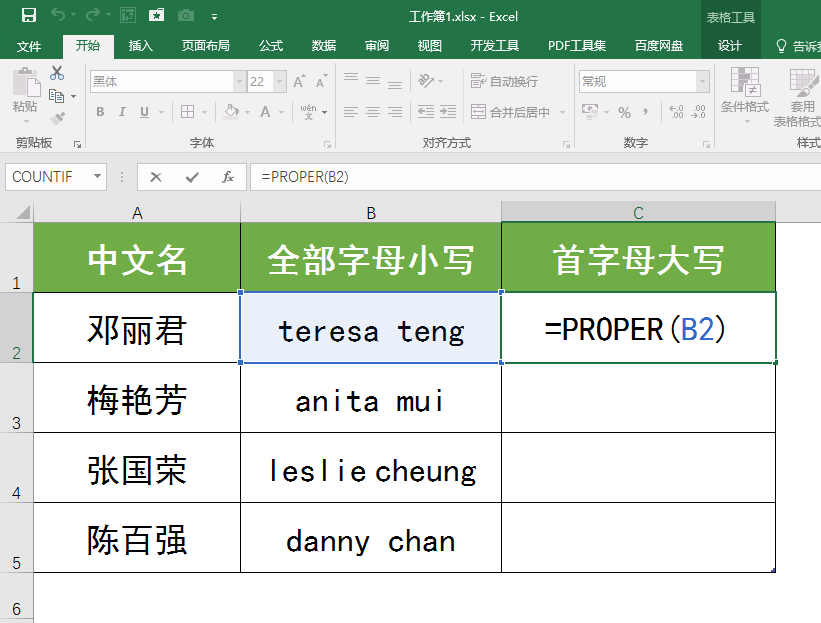Switch to the 插入 Insert tab
The image size is (821, 623).
[x=141, y=46]
